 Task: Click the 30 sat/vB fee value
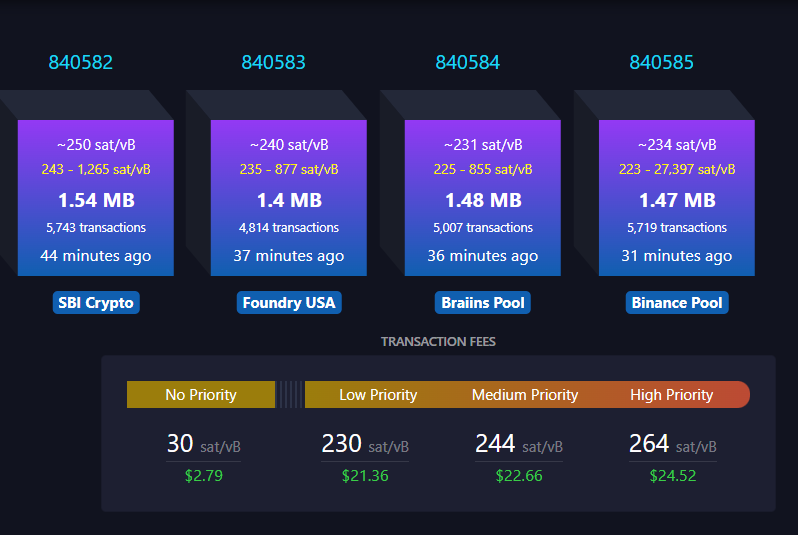[x=204, y=444]
